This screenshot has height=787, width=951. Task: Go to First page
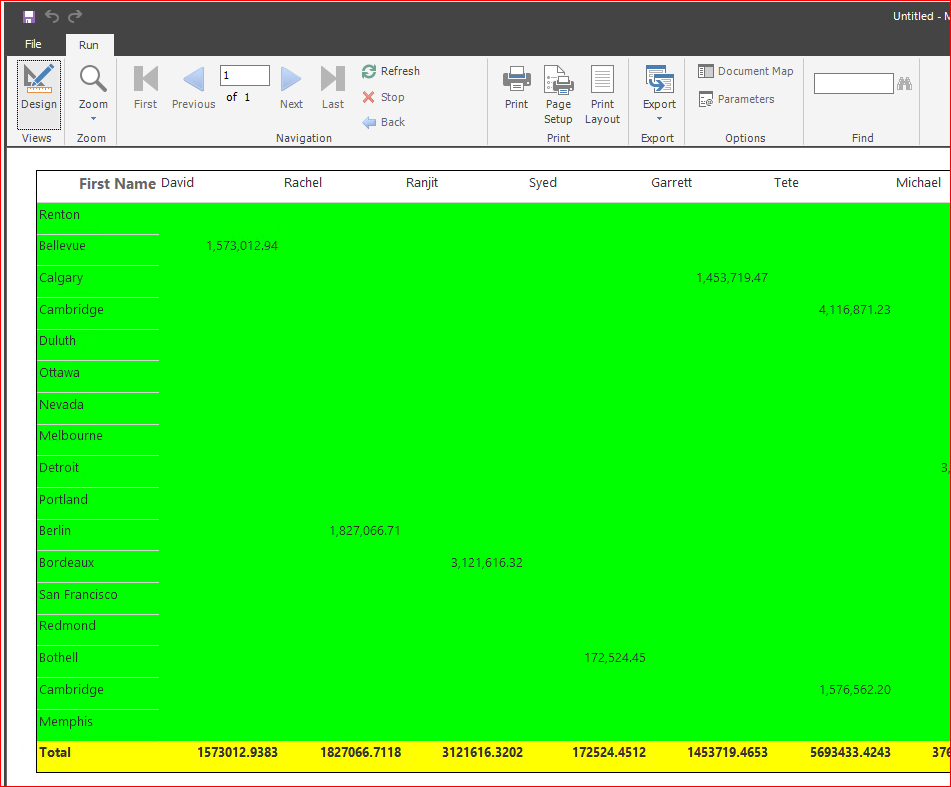145,88
